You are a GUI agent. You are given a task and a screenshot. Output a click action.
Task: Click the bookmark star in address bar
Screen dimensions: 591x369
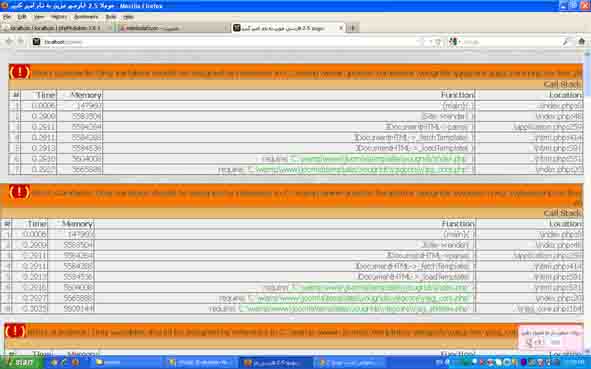pos(438,42)
